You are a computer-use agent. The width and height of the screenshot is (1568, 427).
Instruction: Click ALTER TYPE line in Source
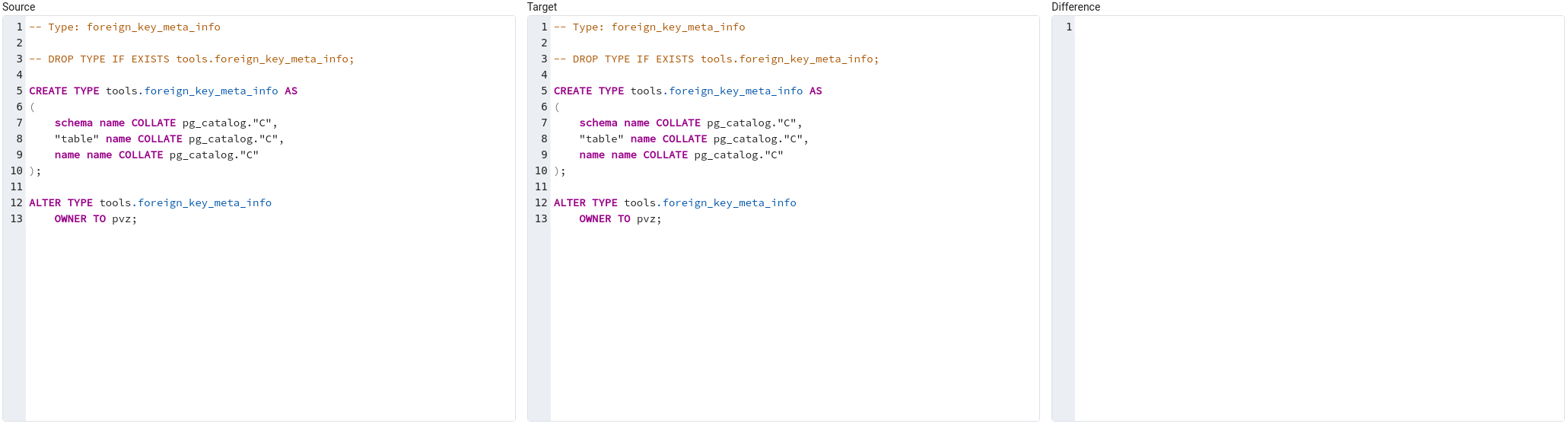151,202
